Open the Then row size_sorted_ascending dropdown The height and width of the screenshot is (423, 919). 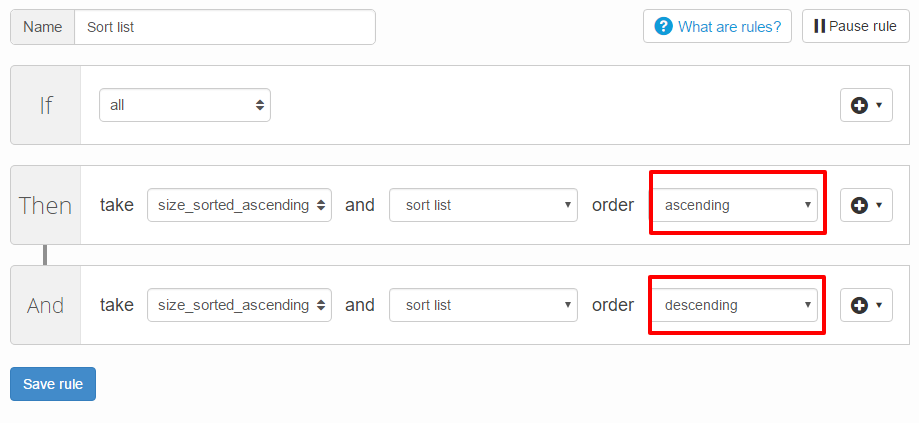[x=239, y=205]
